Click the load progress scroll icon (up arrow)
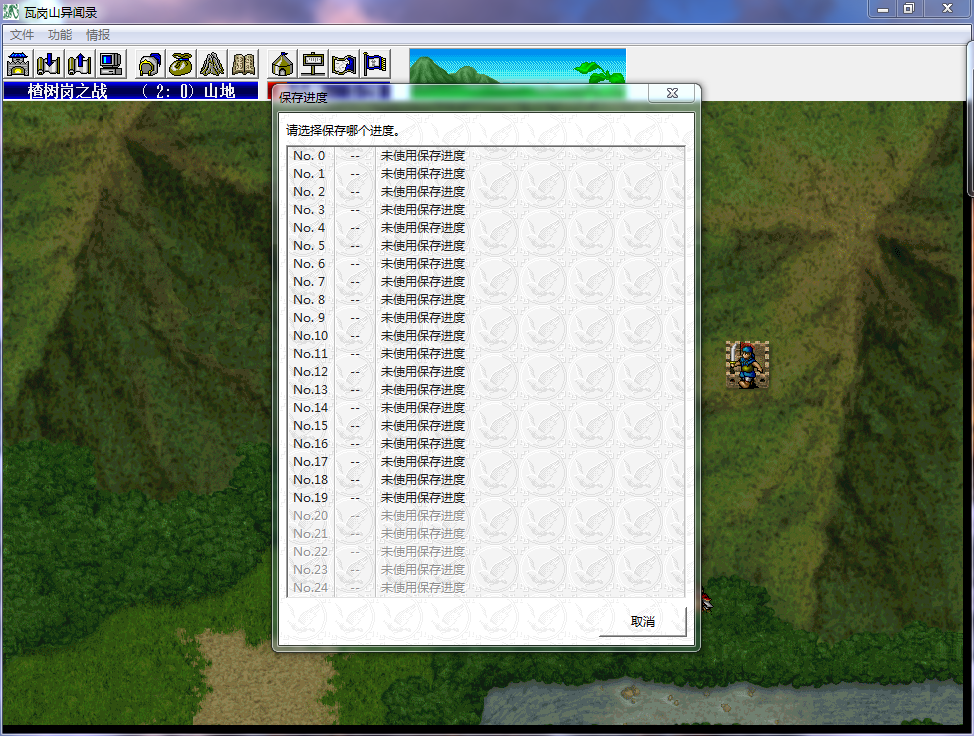 (80, 63)
